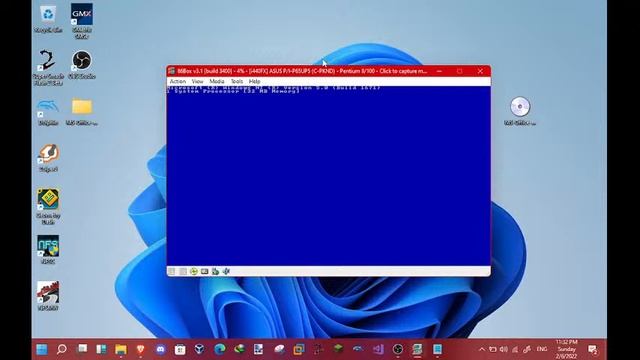Click the network status bar icon
The image size is (640, 360).
click(215, 271)
